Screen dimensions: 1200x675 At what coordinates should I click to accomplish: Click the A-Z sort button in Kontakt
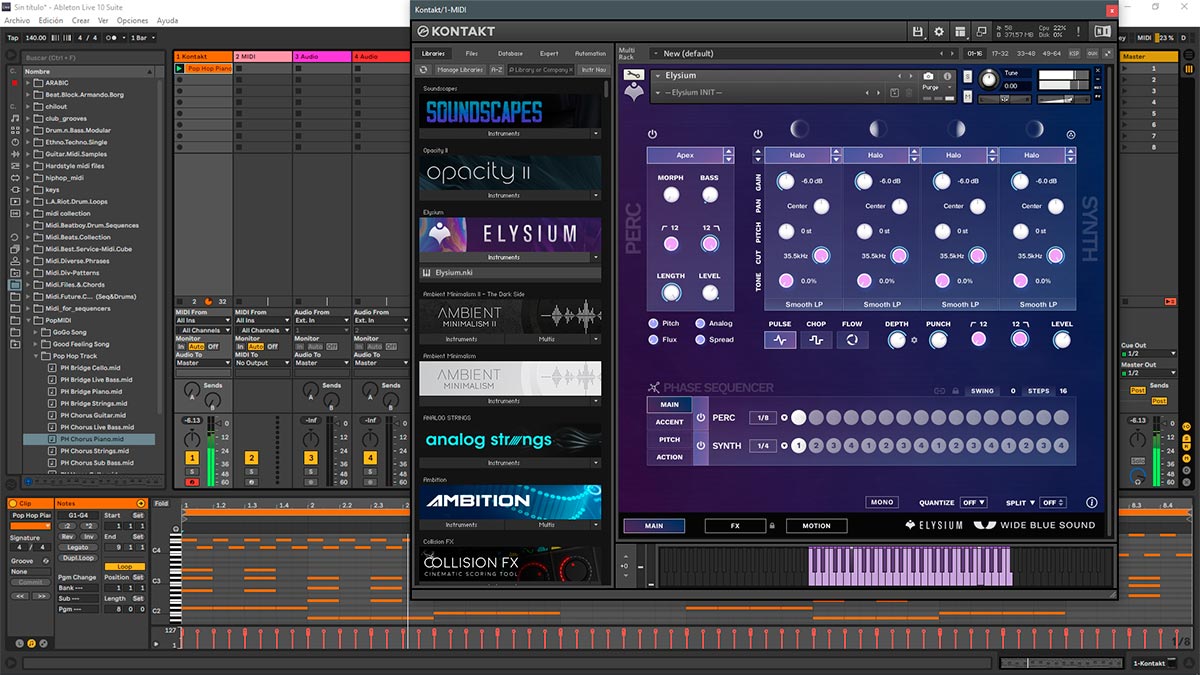[x=496, y=70]
